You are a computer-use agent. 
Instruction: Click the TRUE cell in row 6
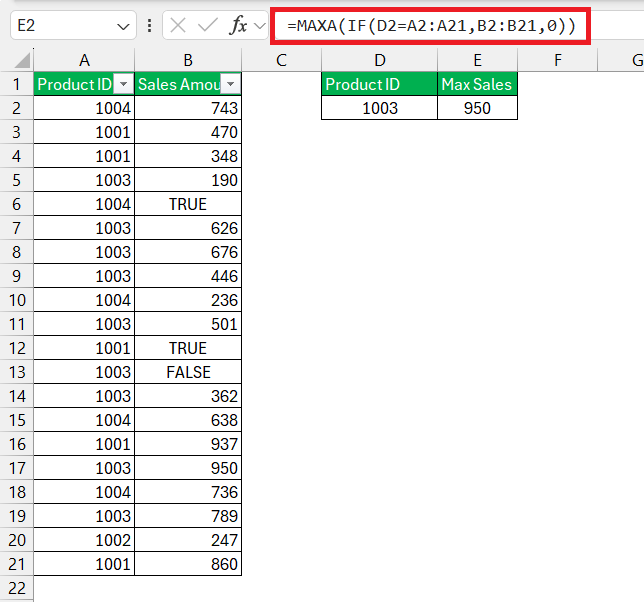[188, 204]
